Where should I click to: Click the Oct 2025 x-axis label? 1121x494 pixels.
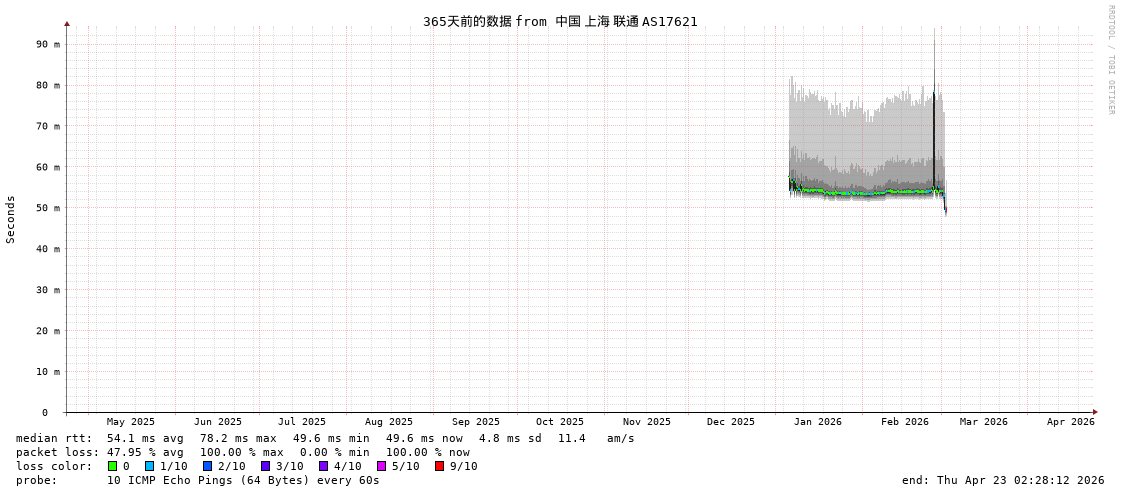tap(559, 422)
